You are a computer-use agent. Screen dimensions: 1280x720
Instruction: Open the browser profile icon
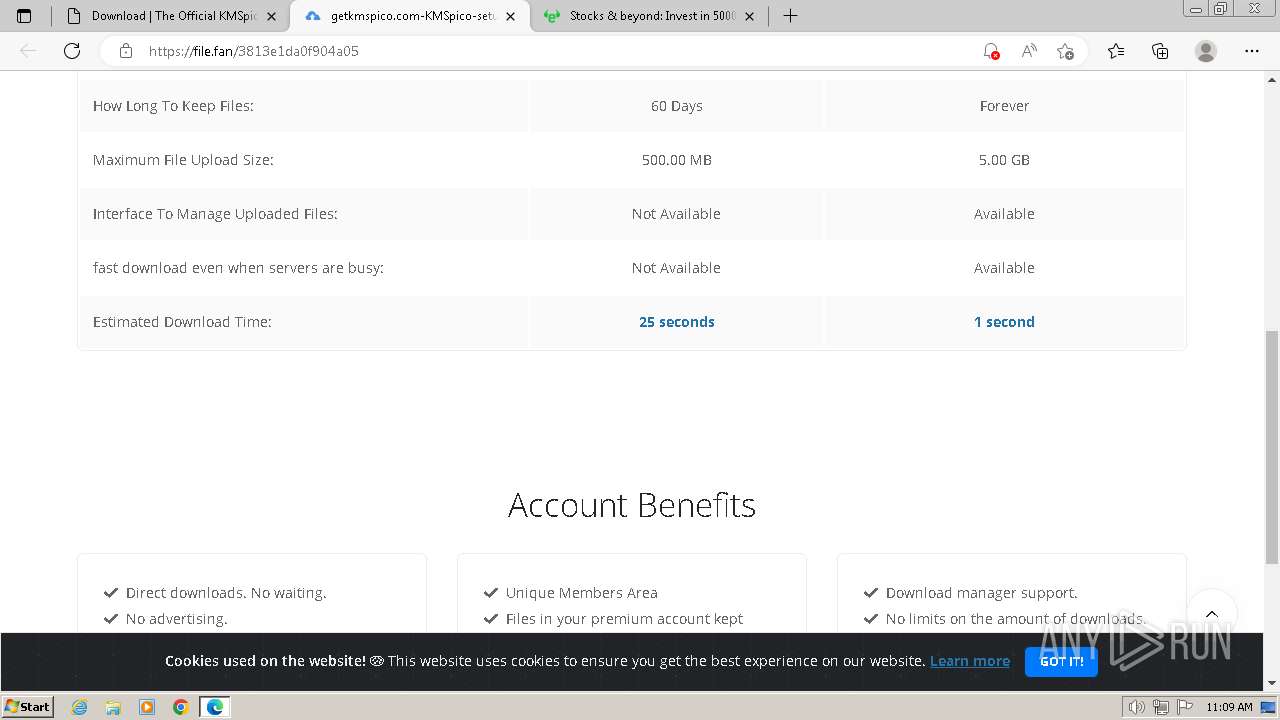[x=1206, y=51]
